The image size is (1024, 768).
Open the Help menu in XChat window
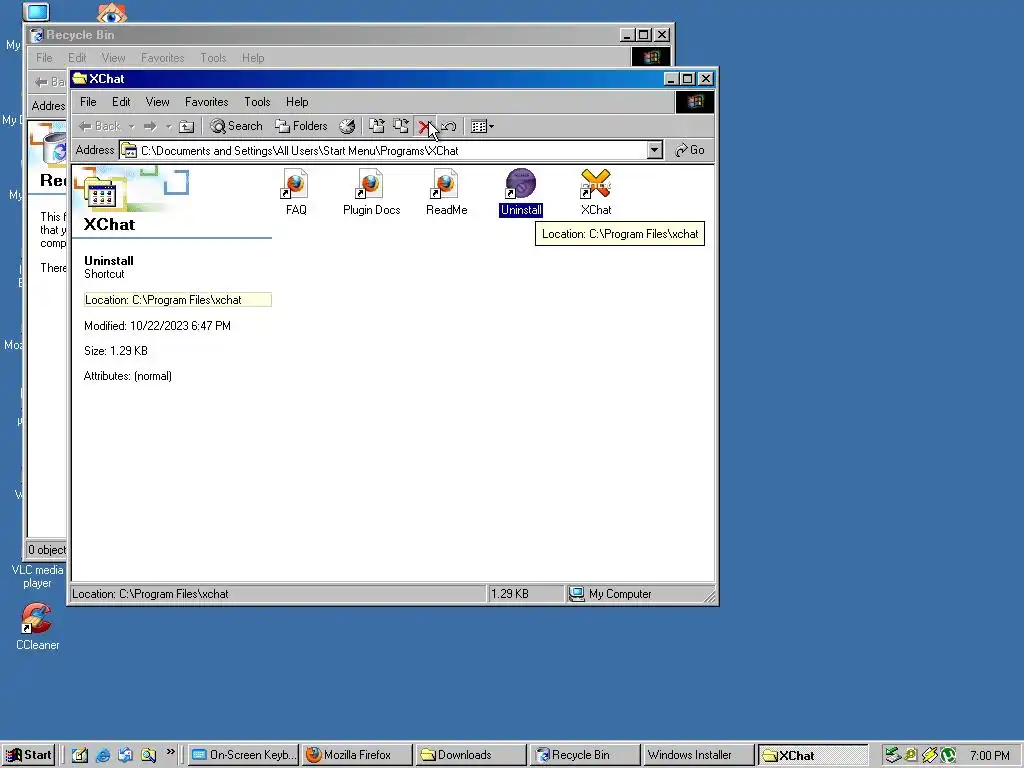click(x=297, y=102)
